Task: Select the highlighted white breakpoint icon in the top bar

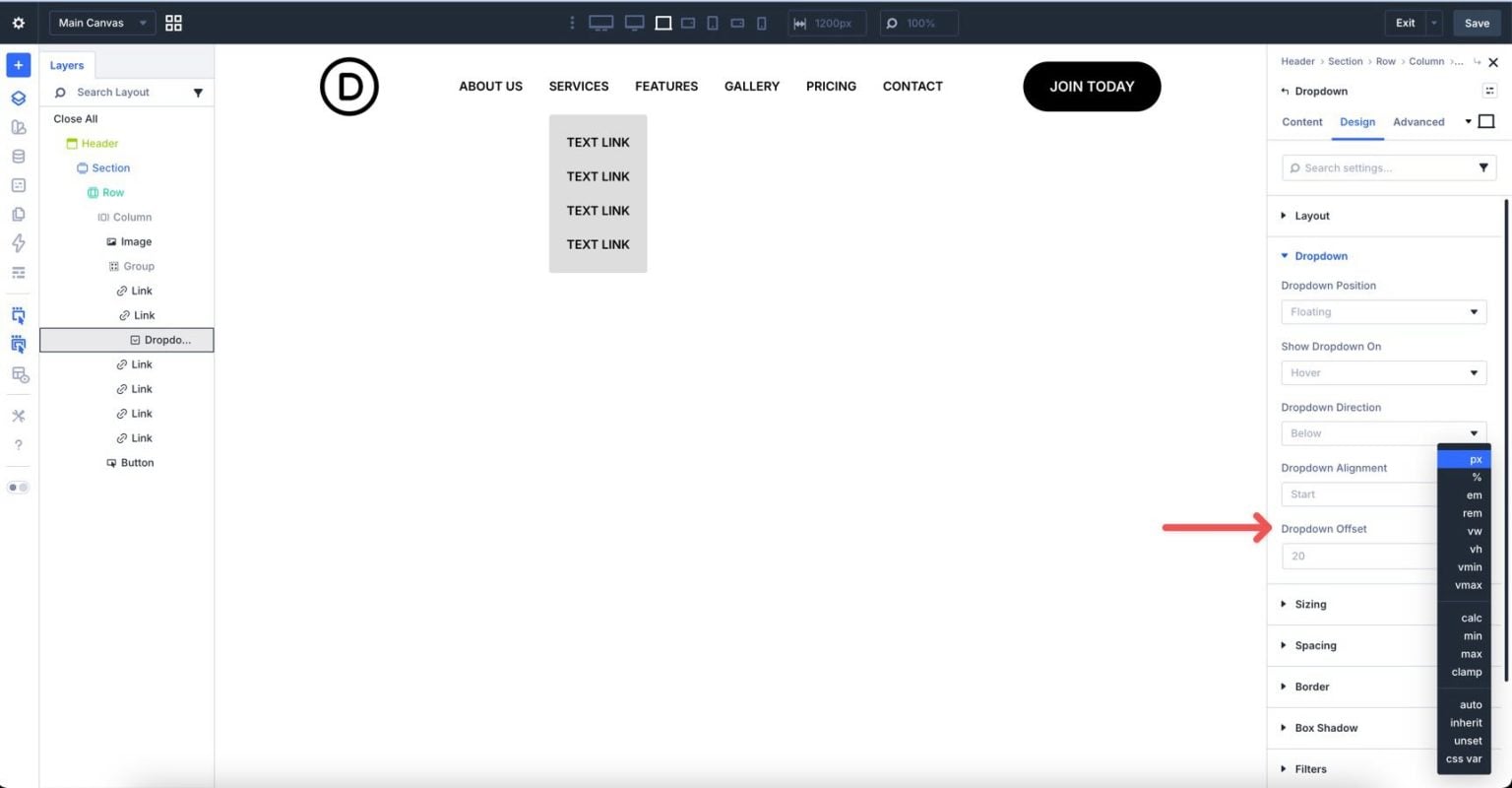Action: pos(663,23)
